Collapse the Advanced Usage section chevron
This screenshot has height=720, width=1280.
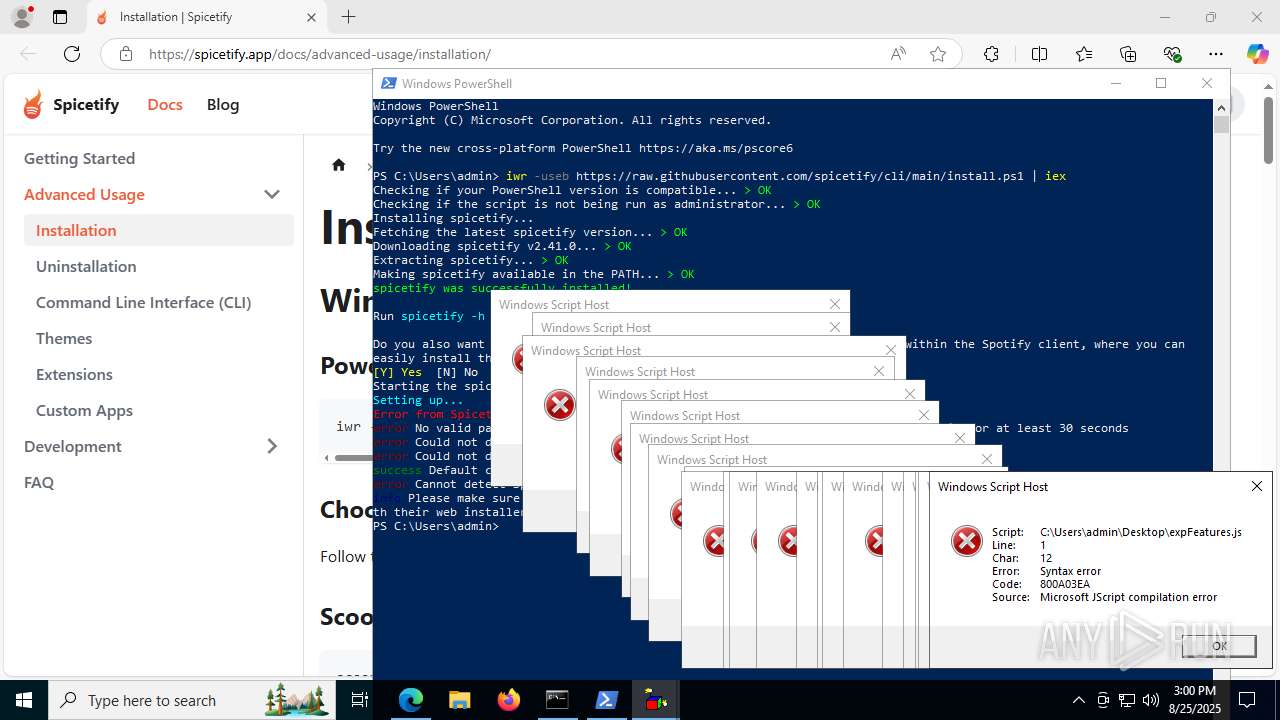click(x=271, y=194)
